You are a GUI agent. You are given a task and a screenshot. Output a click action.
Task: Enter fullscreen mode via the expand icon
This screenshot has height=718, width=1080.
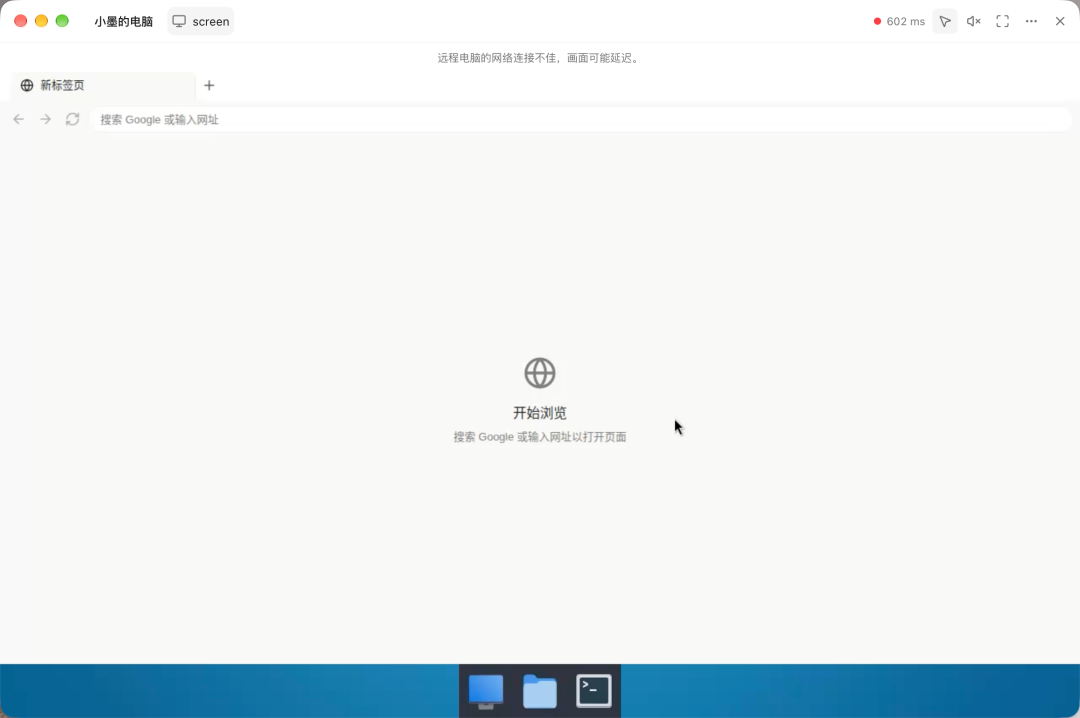[1003, 21]
